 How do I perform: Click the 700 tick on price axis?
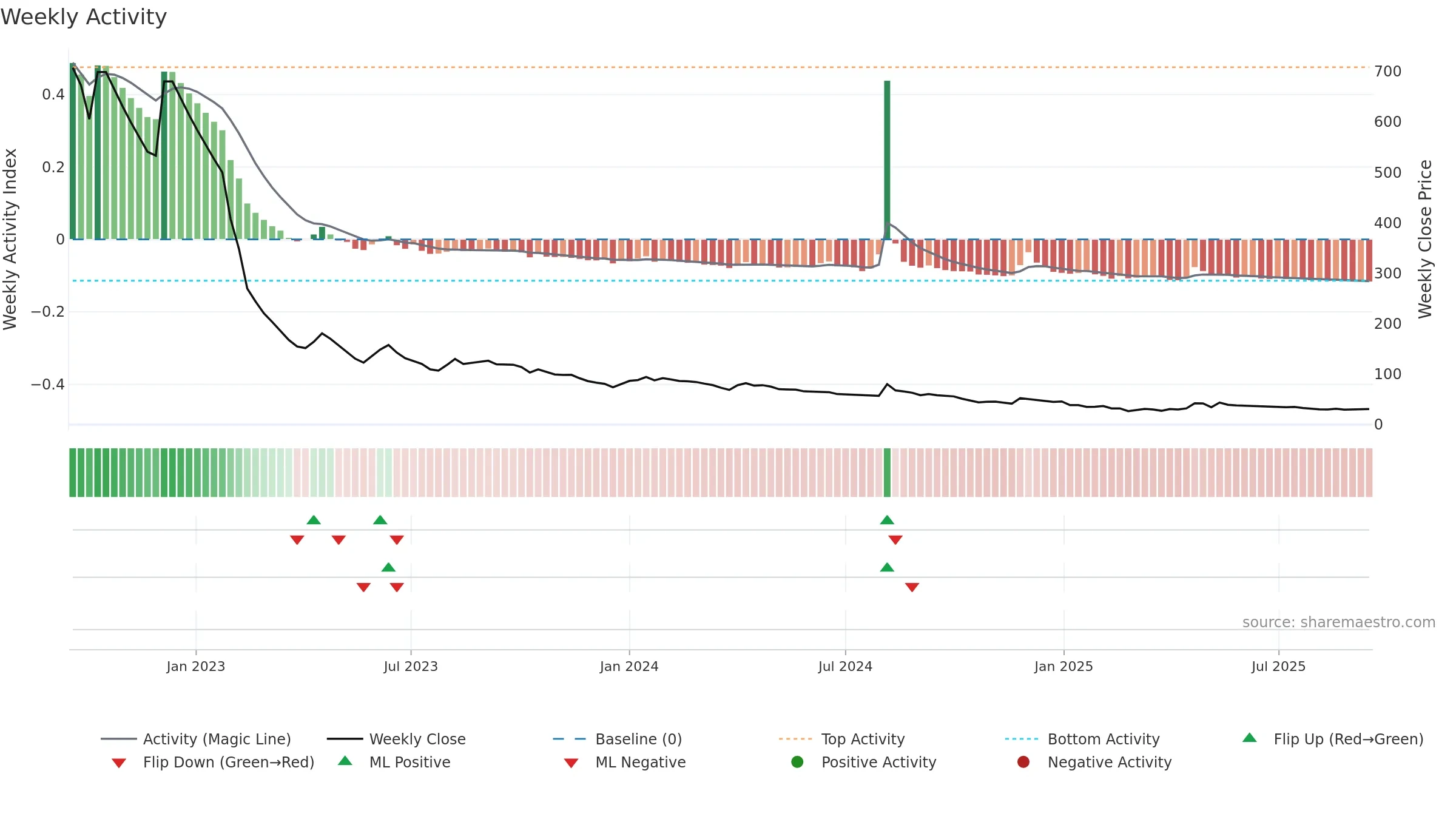(1387, 72)
